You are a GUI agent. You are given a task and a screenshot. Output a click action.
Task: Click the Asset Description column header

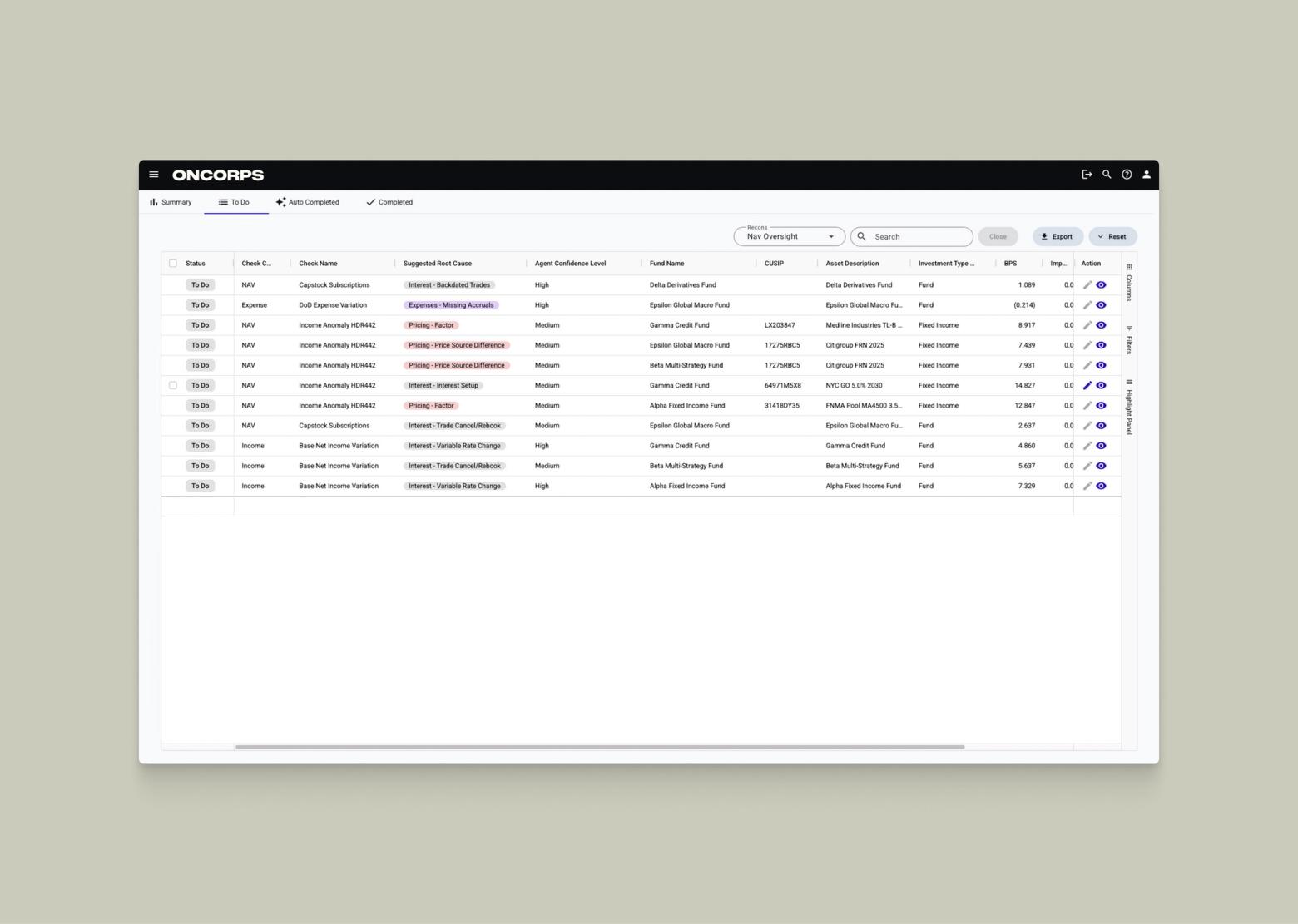click(852, 264)
